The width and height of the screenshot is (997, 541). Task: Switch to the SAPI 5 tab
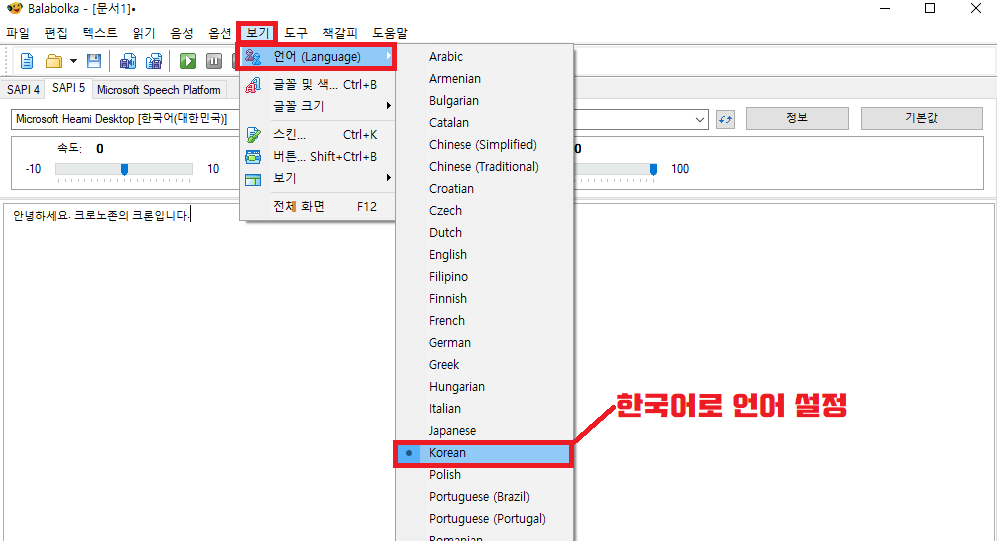[69, 88]
